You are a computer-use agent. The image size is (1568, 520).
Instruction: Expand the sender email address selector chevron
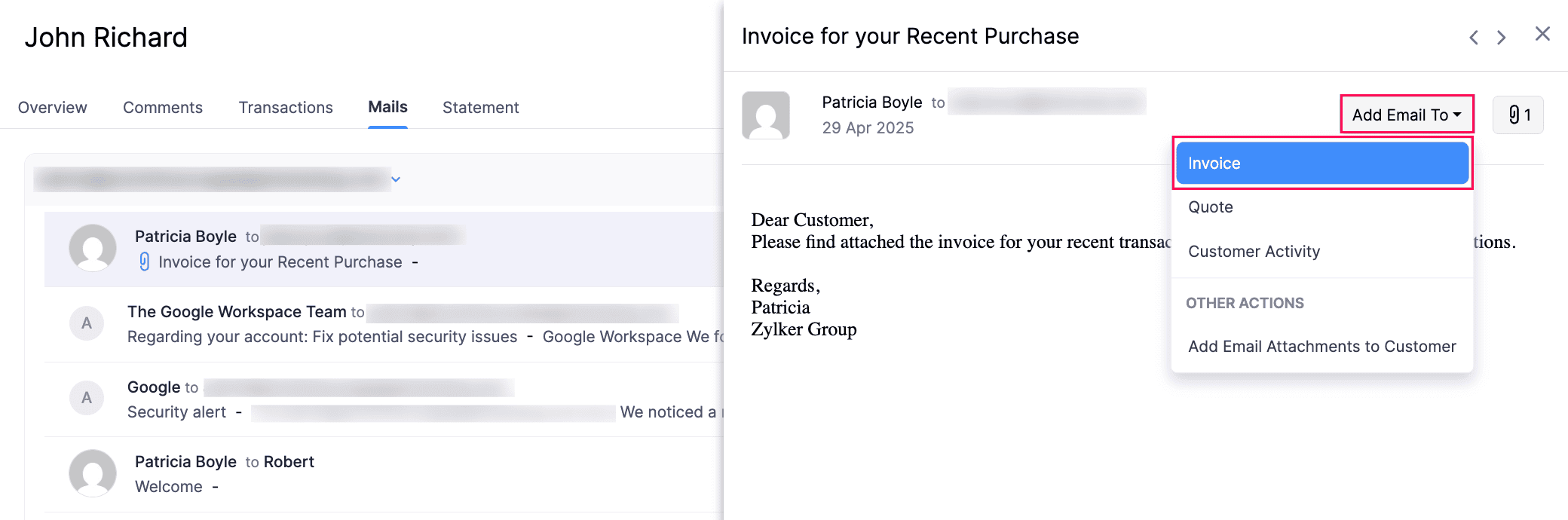coord(395,179)
